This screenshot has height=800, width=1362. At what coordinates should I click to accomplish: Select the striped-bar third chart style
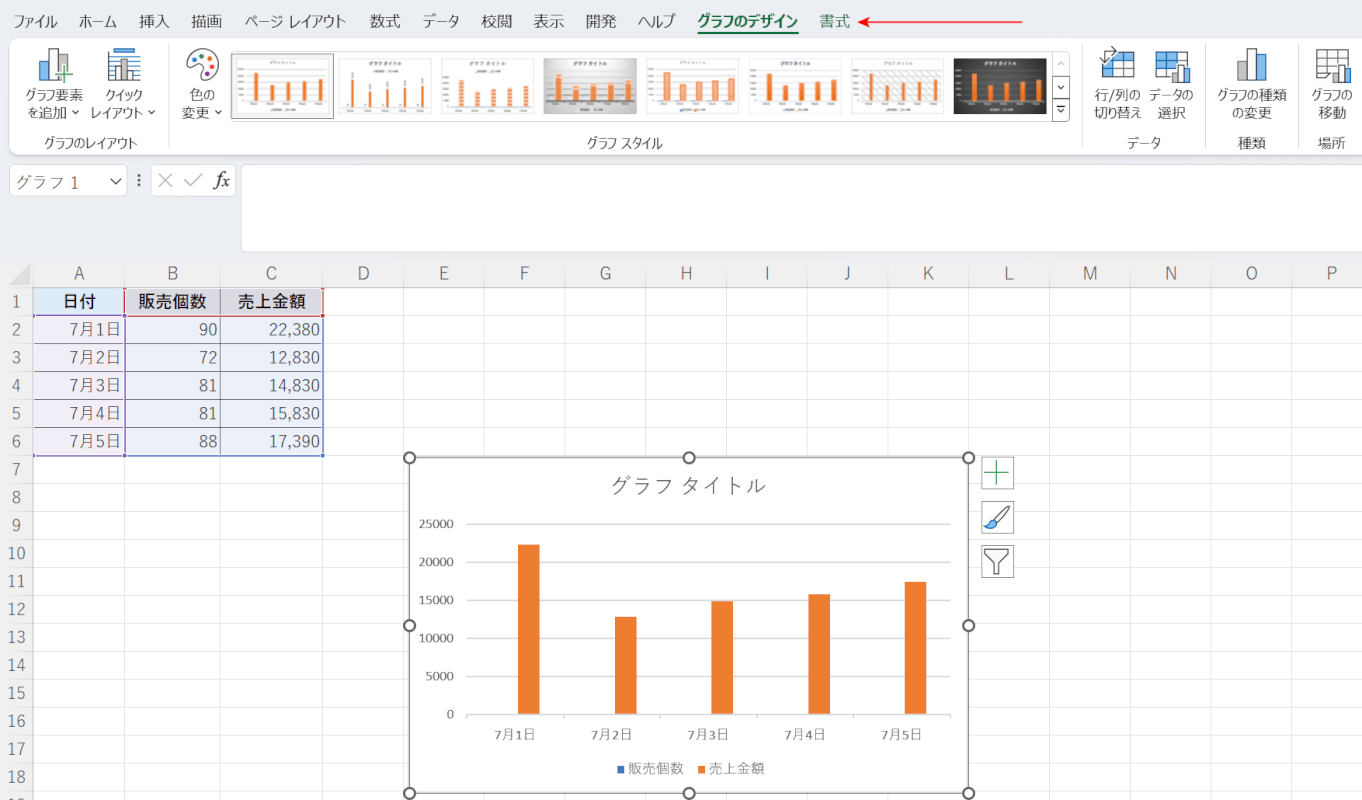tap(488, 86)
